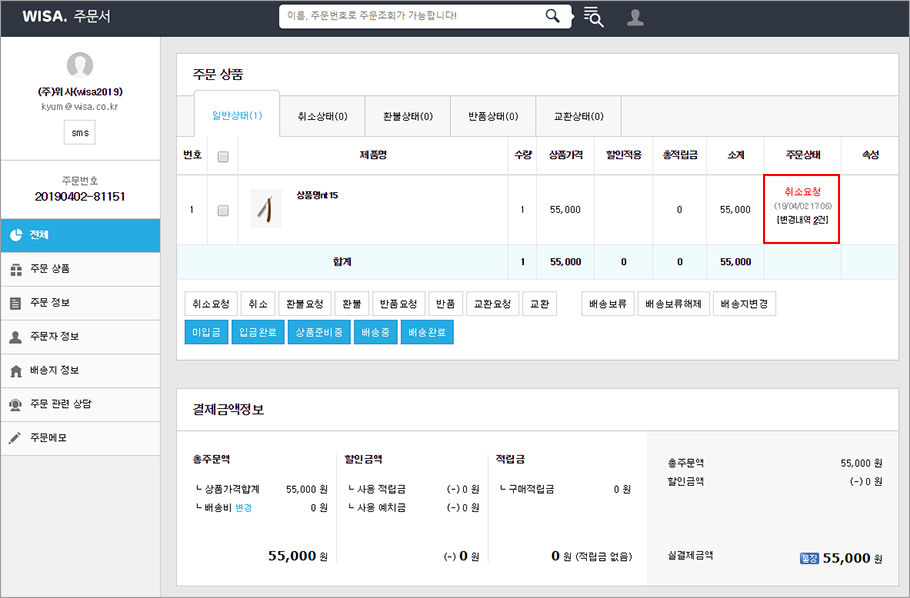Click the WISA. 주문서 logo

(66, 16)
